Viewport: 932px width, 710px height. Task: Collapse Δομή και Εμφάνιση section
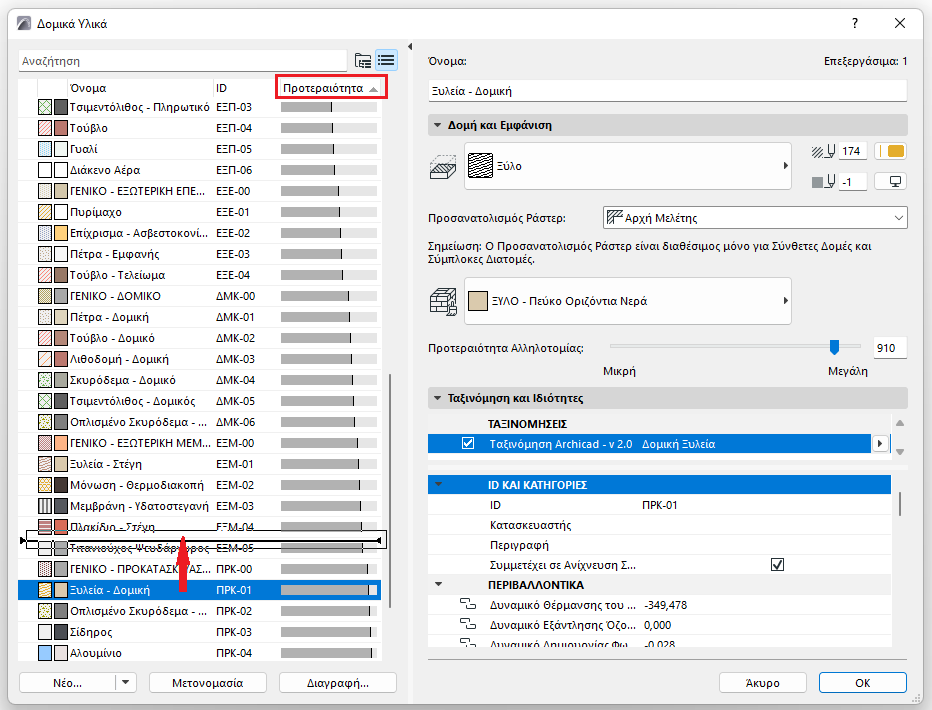point(437,125)
